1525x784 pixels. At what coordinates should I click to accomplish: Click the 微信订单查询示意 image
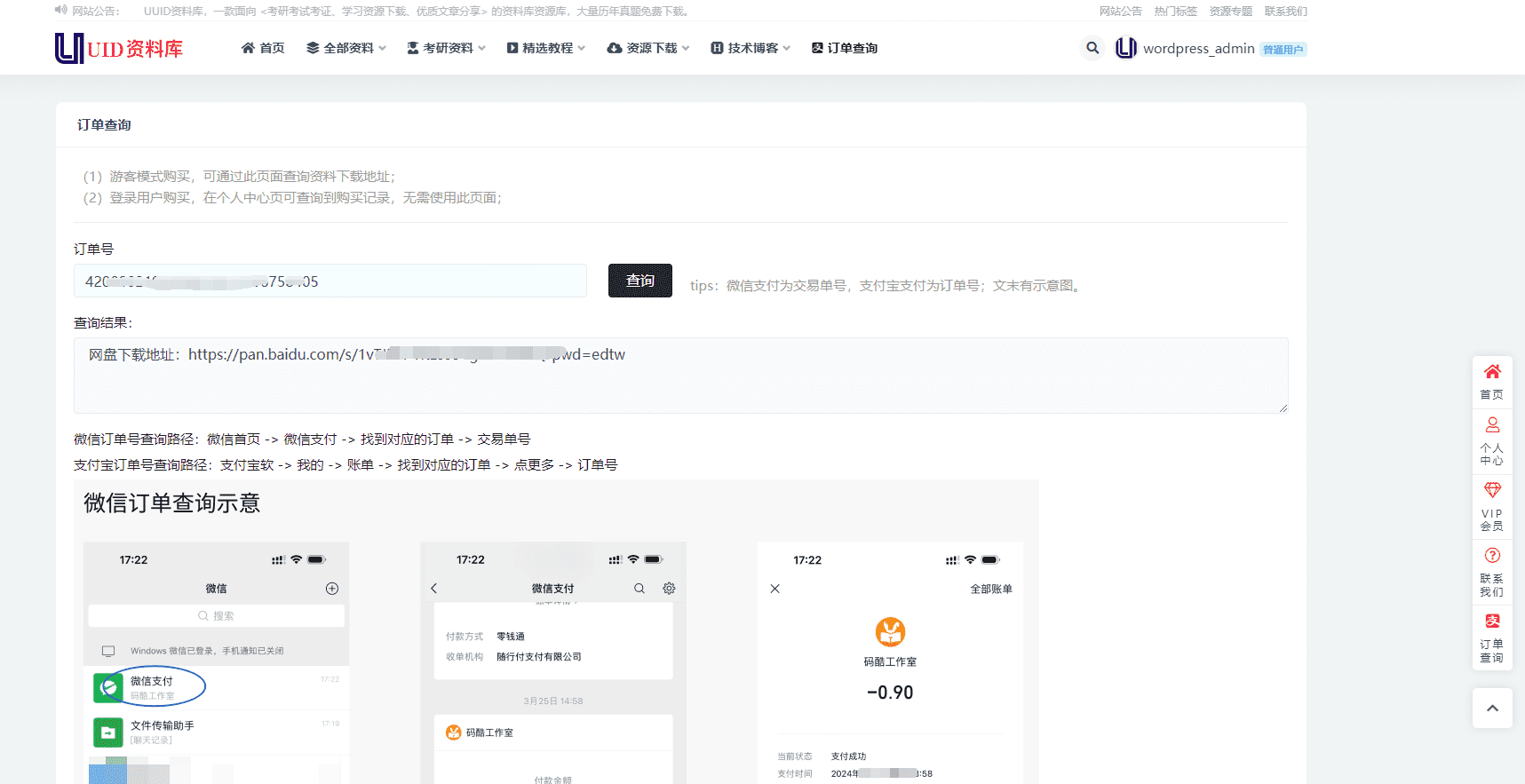(556, 631)
